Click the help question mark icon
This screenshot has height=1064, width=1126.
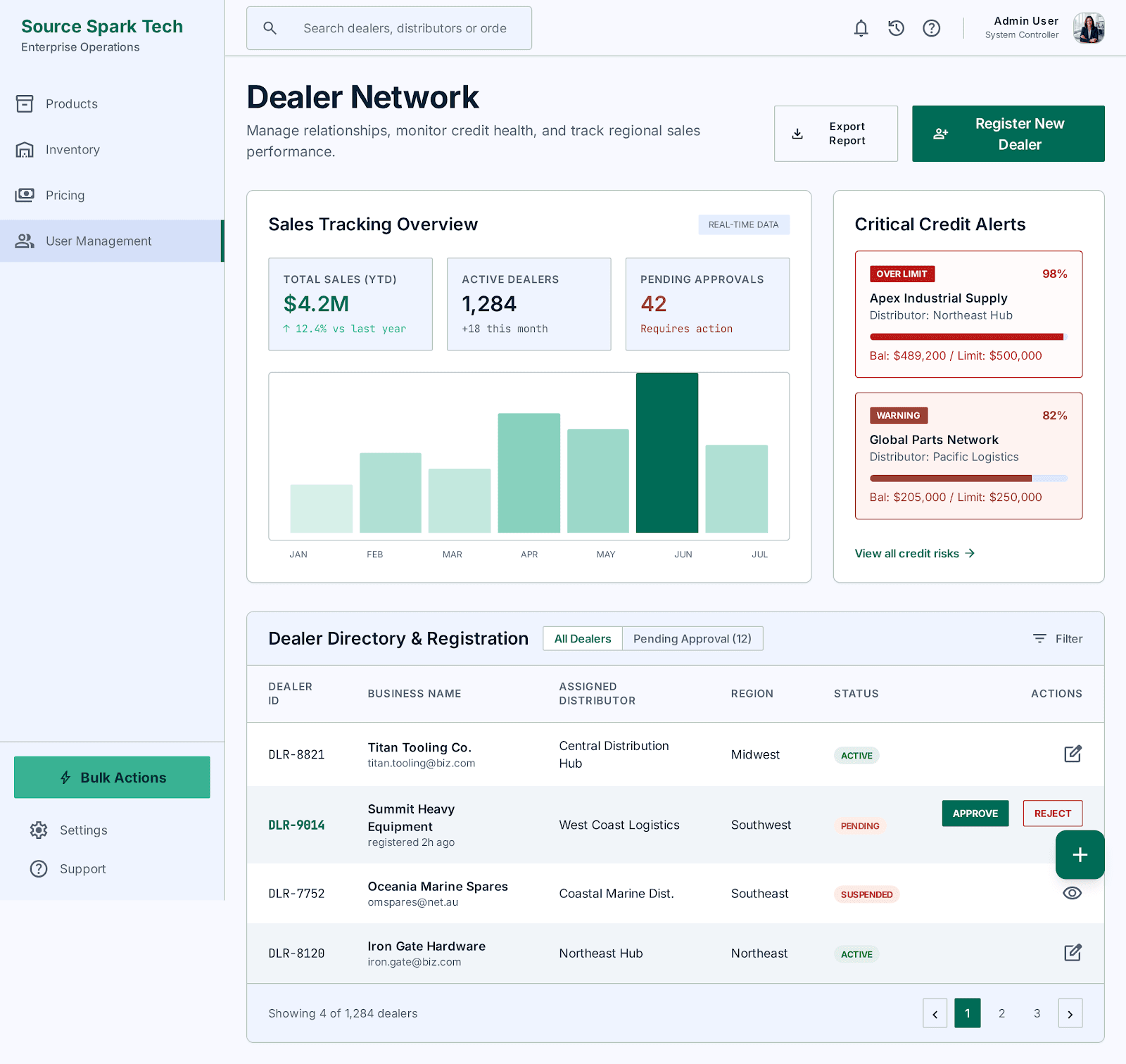click(931, 28)
